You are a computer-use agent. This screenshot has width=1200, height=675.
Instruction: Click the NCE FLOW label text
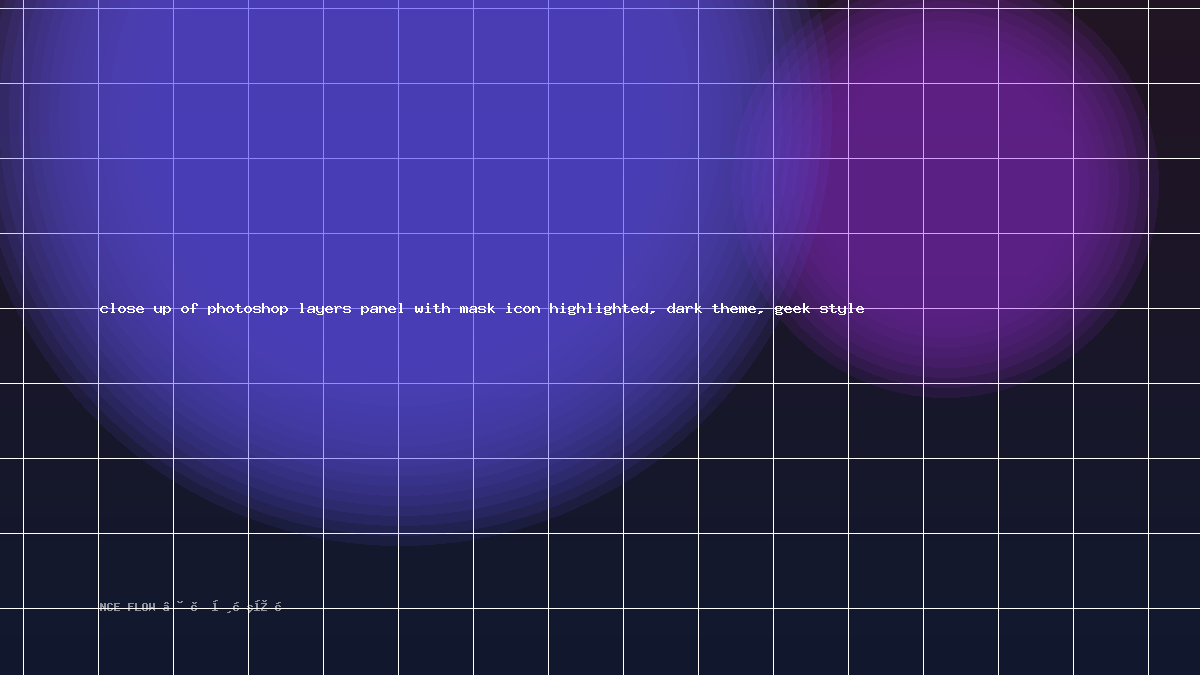click(127, 607)
